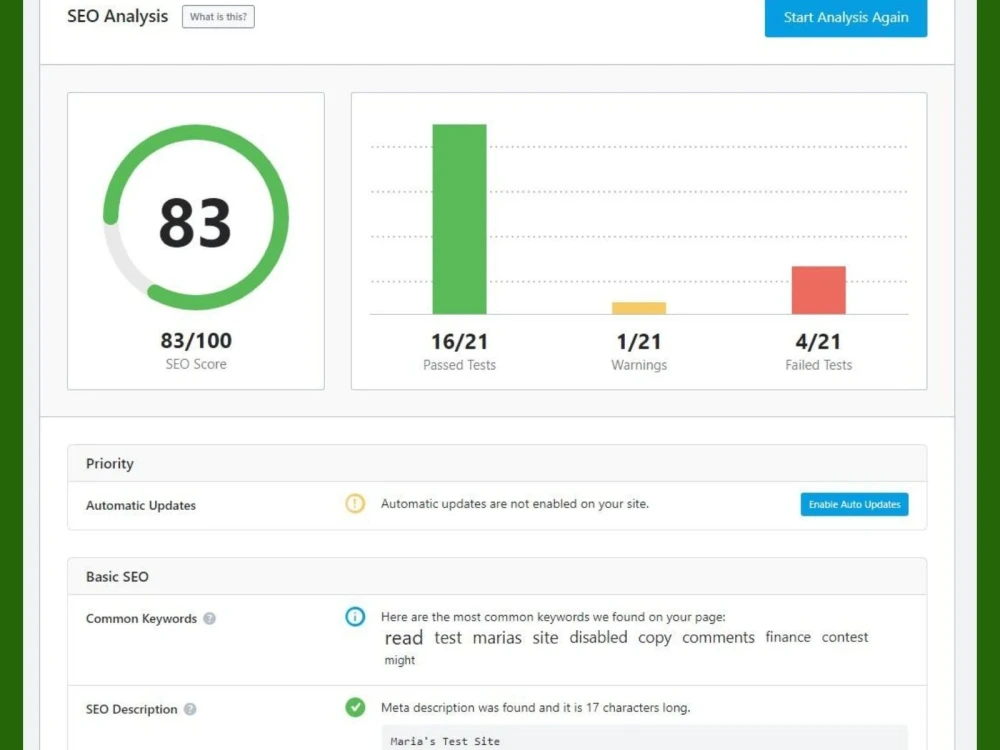
Task: Click the 4/21 Failed Tests value
Action: (x=819, y=342)
